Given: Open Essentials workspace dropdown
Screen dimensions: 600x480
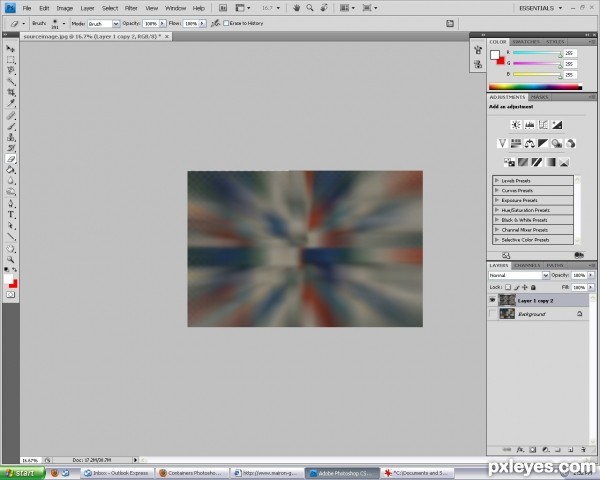Looking at the screenshot, I should [540, 8].
